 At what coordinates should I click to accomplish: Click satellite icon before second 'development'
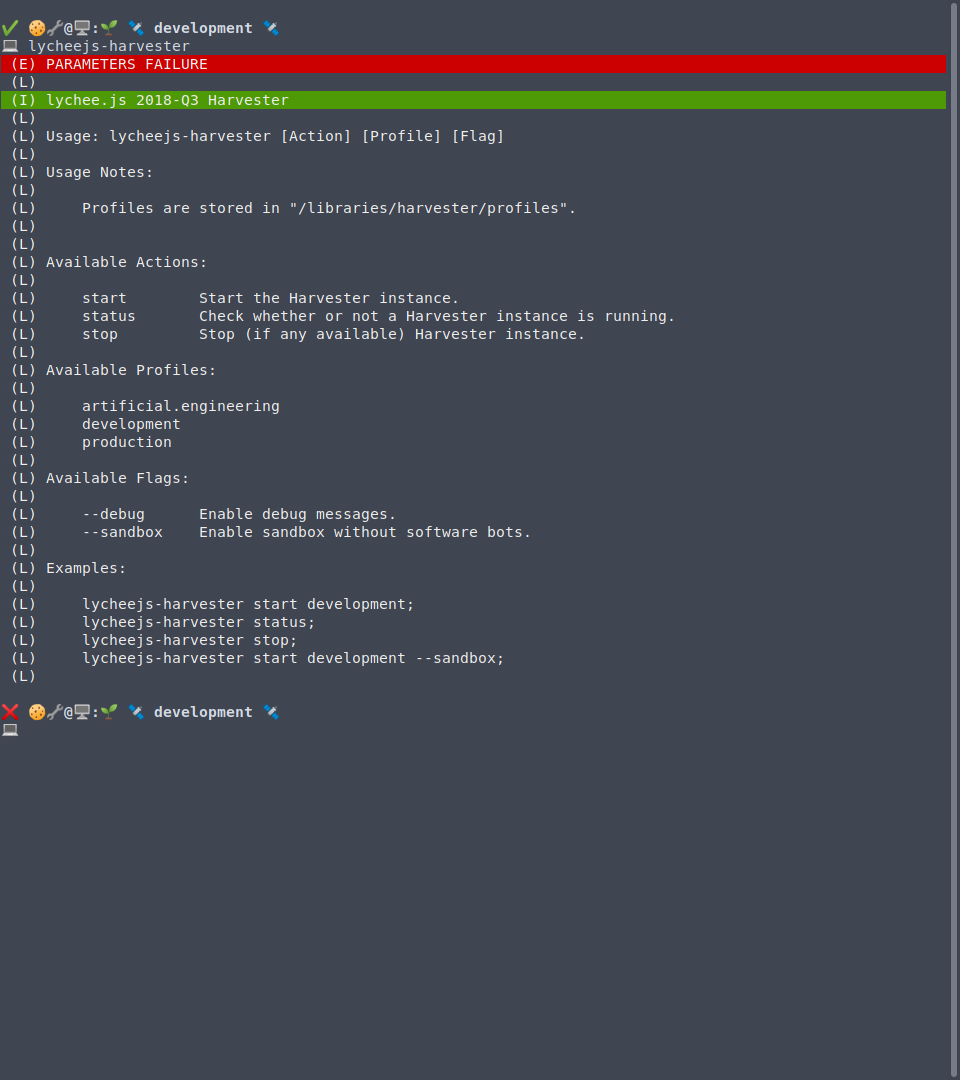pyautogui.click(x=136, y=712)
